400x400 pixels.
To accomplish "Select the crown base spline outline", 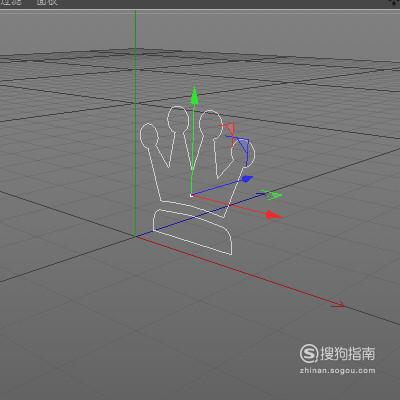I will point(192,231).
